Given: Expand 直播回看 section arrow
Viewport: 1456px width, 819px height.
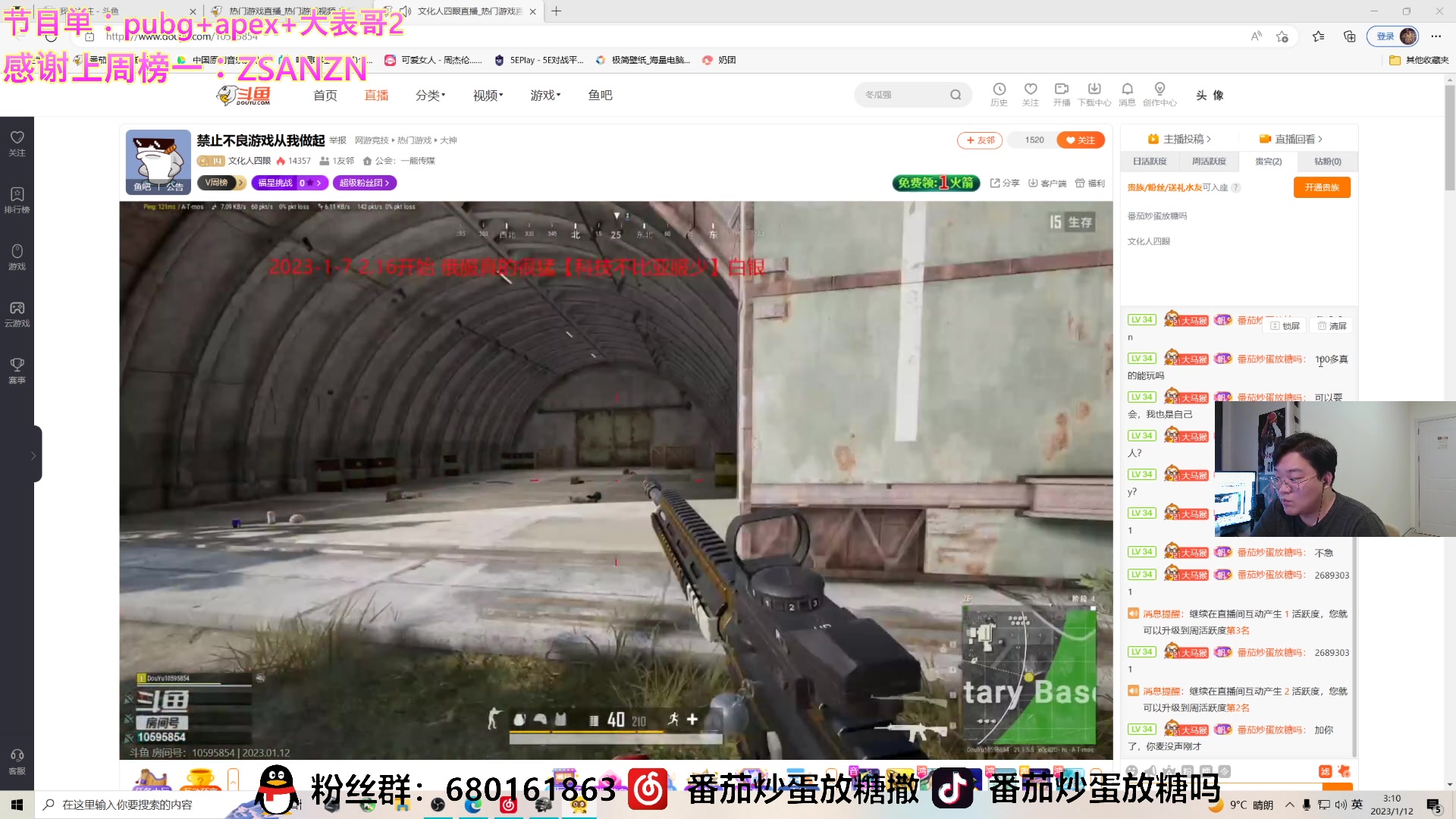Looking at the screenshot, I should point(1320,139).
